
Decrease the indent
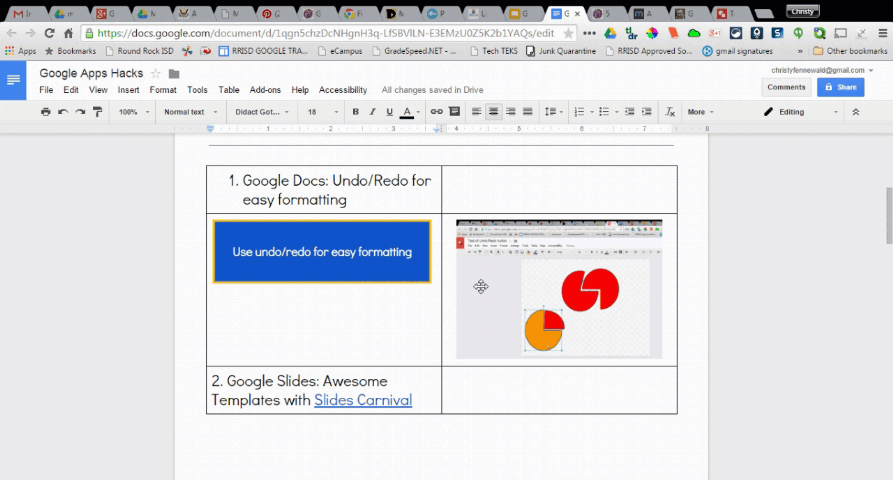coord(629,112)
